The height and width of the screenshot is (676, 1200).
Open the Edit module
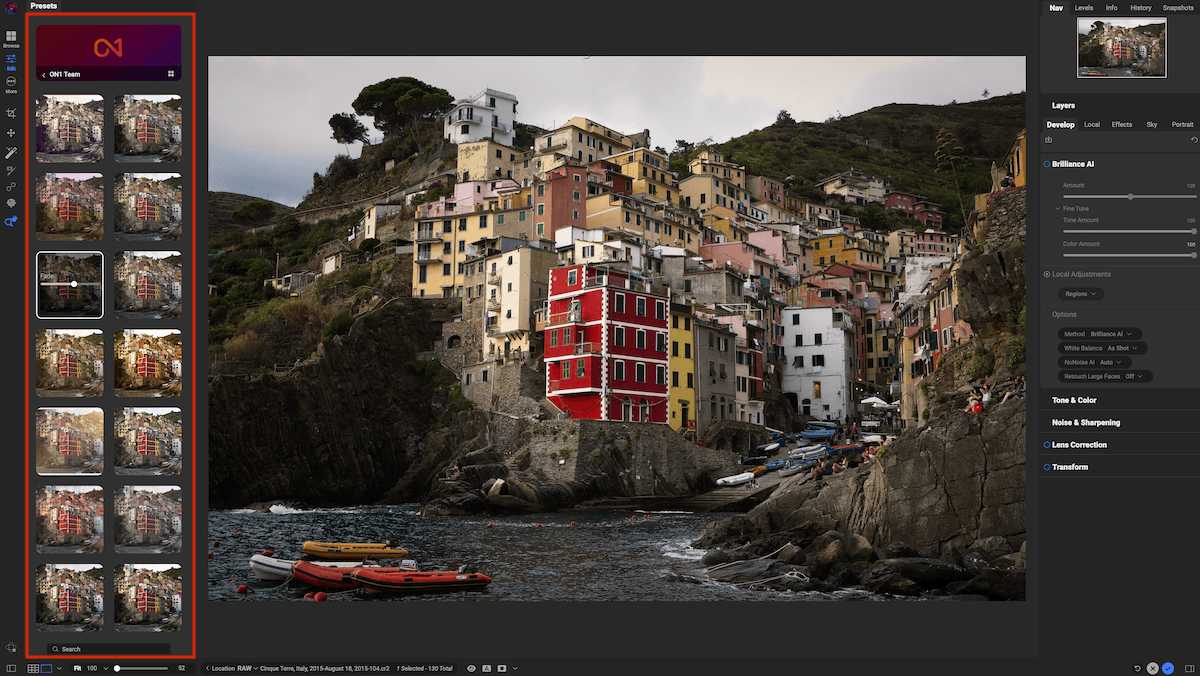[11, 60]
